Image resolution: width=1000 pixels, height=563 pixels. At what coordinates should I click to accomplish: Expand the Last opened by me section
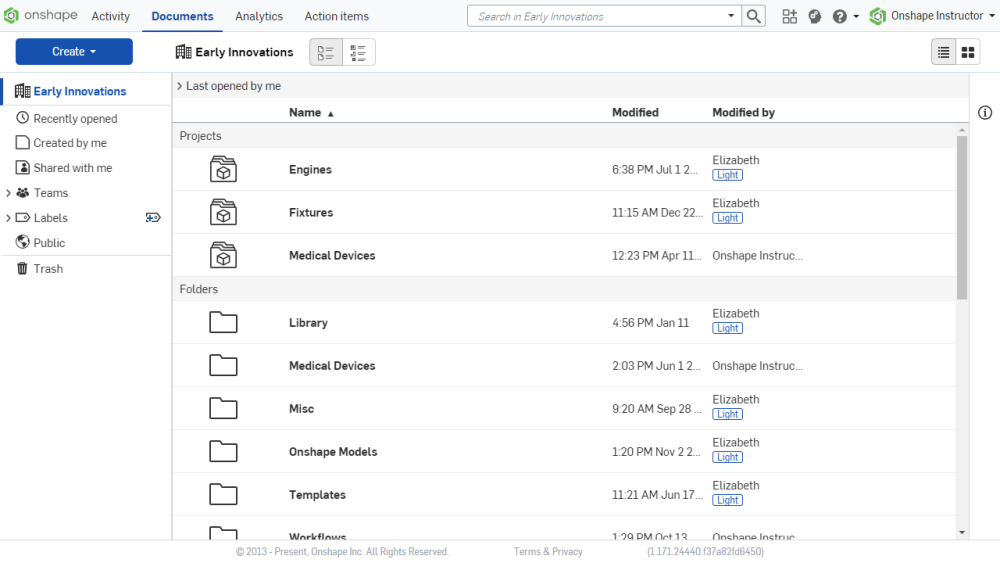(x=179, y=86)
